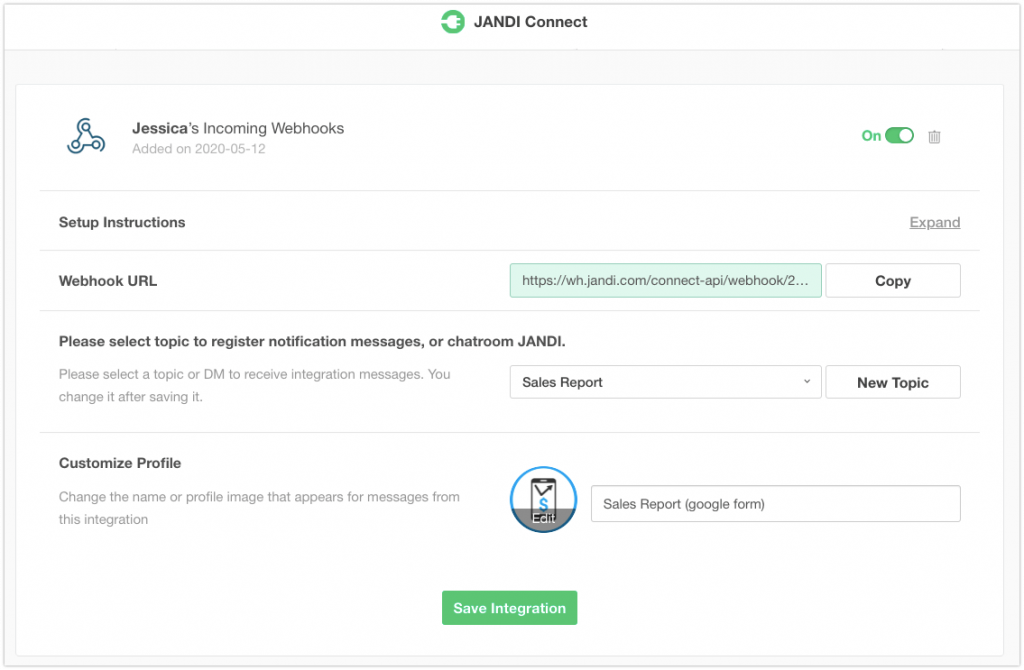Click the chevron arrow in the topic selector

(x=806, y=382)
